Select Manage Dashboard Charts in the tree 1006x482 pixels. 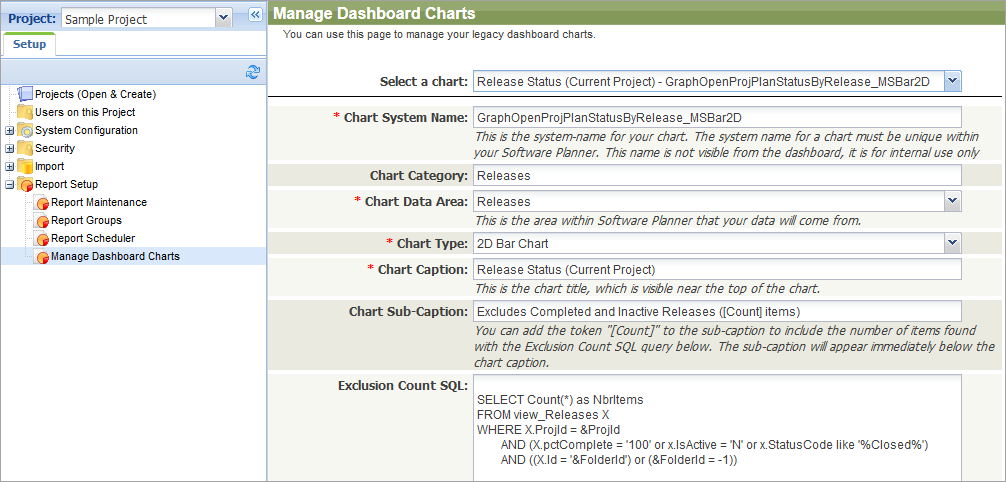pos(115,257)
